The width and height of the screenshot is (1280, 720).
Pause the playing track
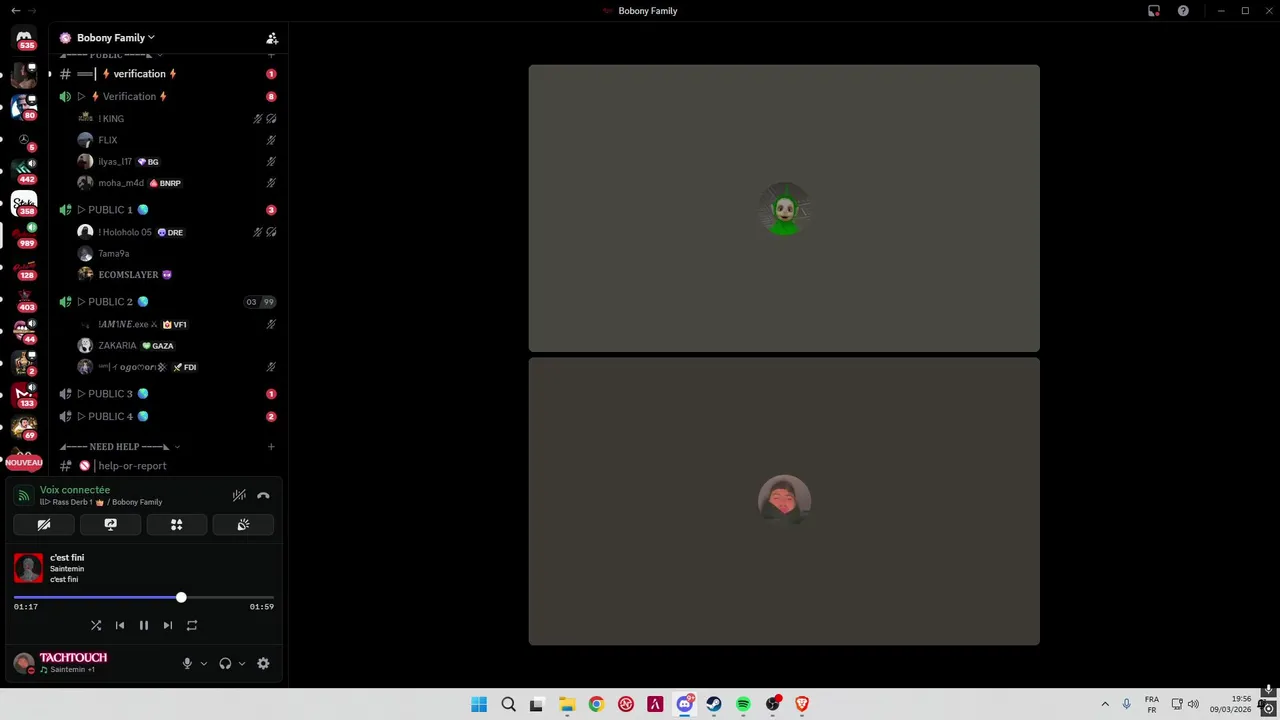(x=144, y=625)
